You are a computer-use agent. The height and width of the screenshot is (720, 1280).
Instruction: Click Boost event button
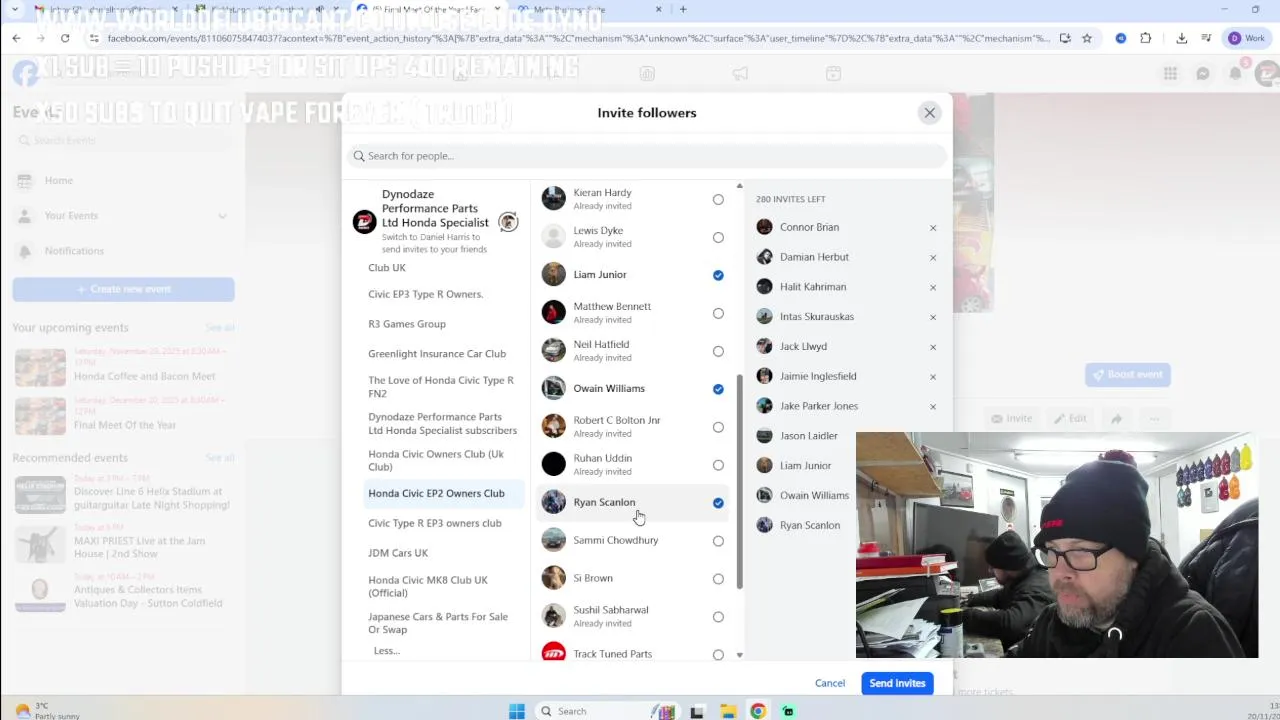(1127, 375)
